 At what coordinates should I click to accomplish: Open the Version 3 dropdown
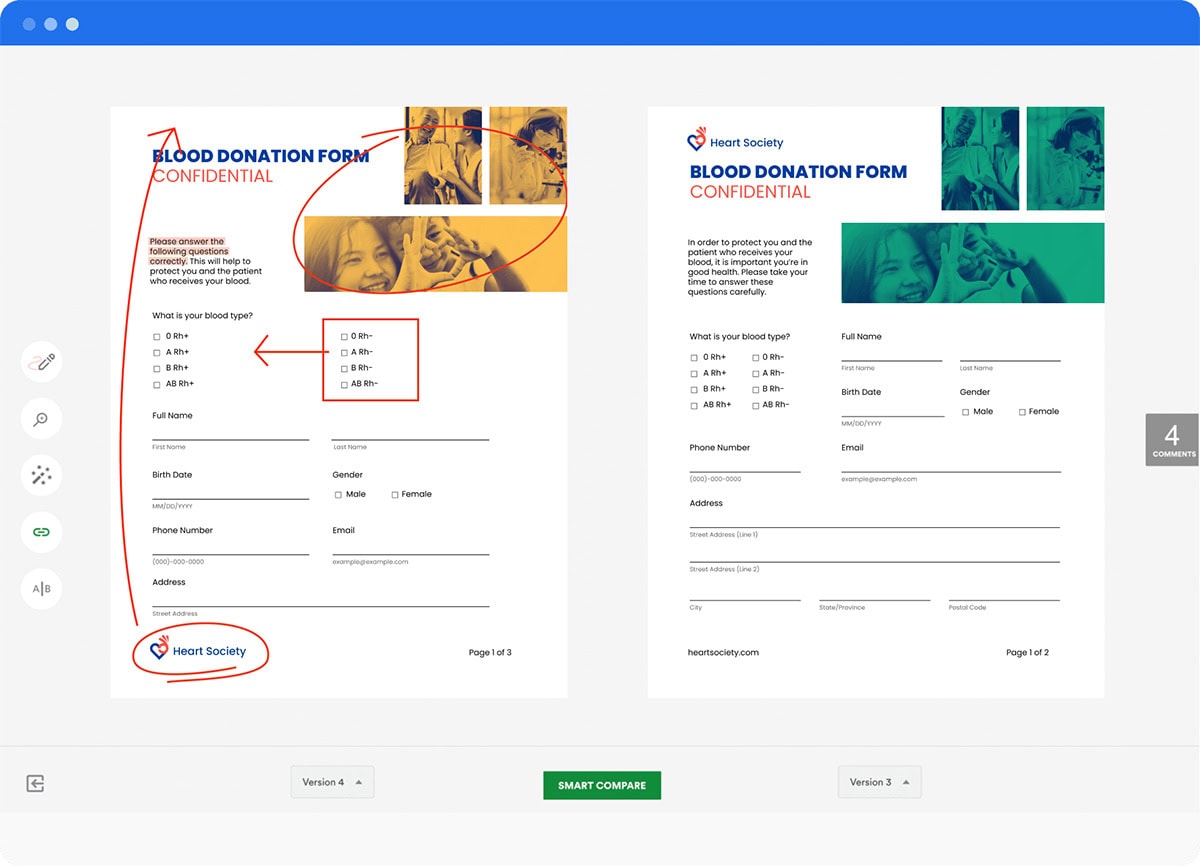tap(879, 782)
